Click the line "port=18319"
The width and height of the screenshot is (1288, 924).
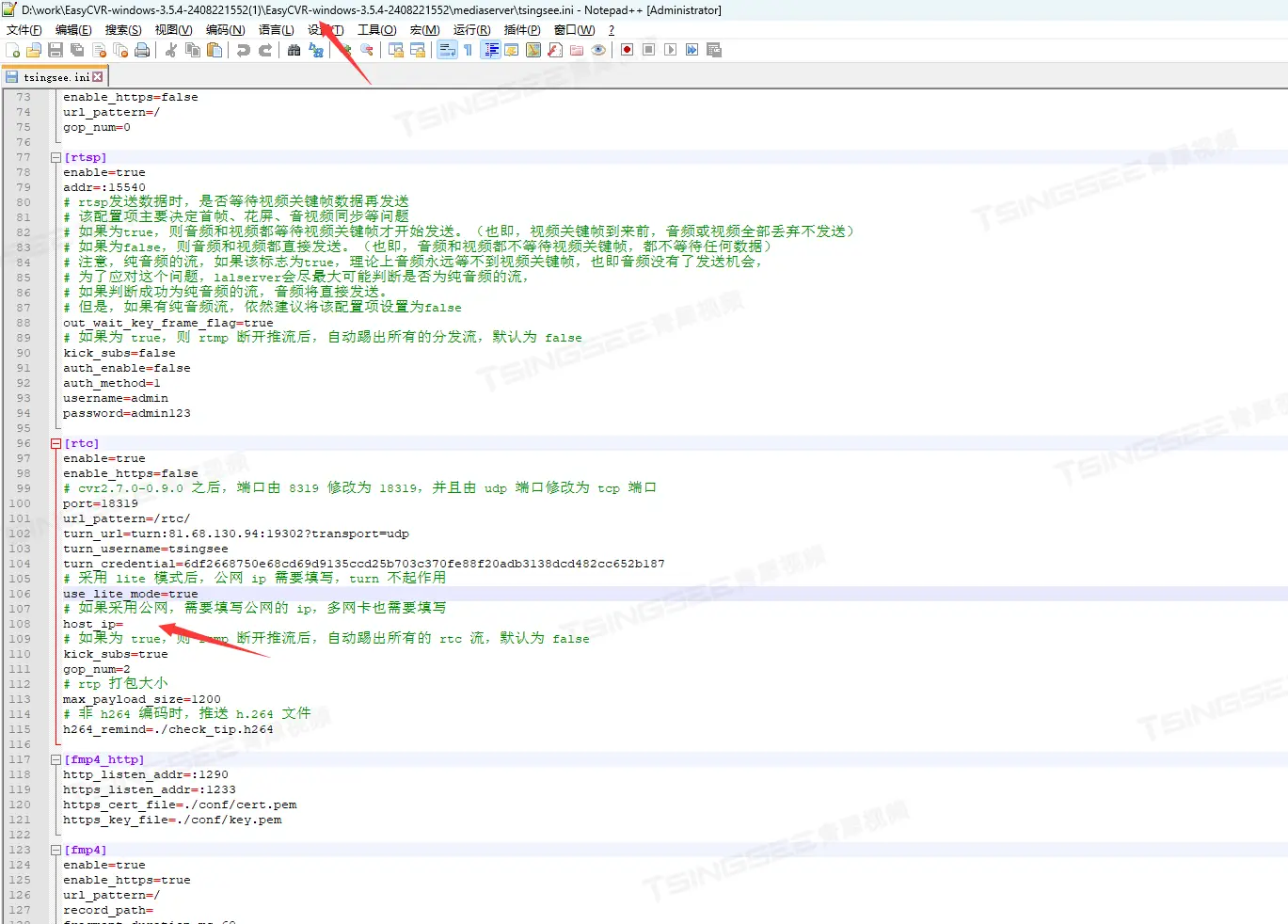click(101, 503)
